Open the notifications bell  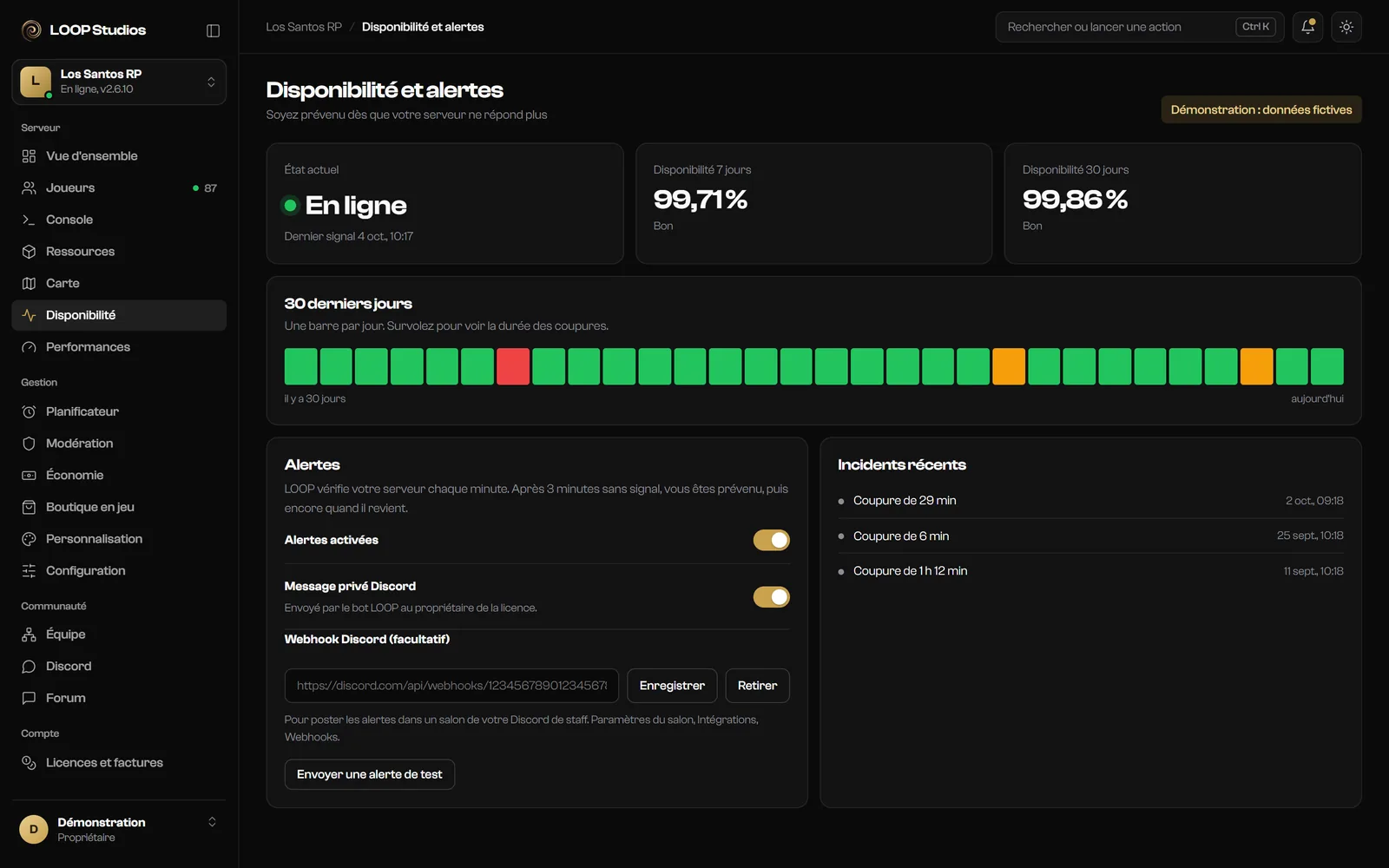click(x=1307, y=27)
